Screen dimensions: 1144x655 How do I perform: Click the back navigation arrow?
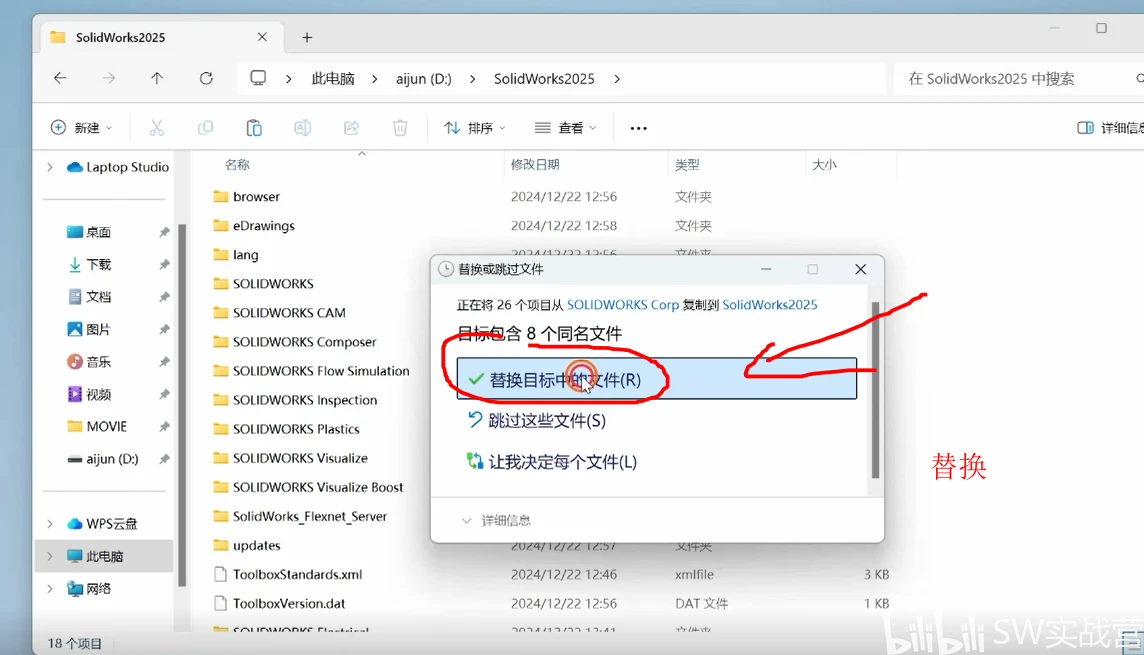pyautogui.click(x=60, y=78)
